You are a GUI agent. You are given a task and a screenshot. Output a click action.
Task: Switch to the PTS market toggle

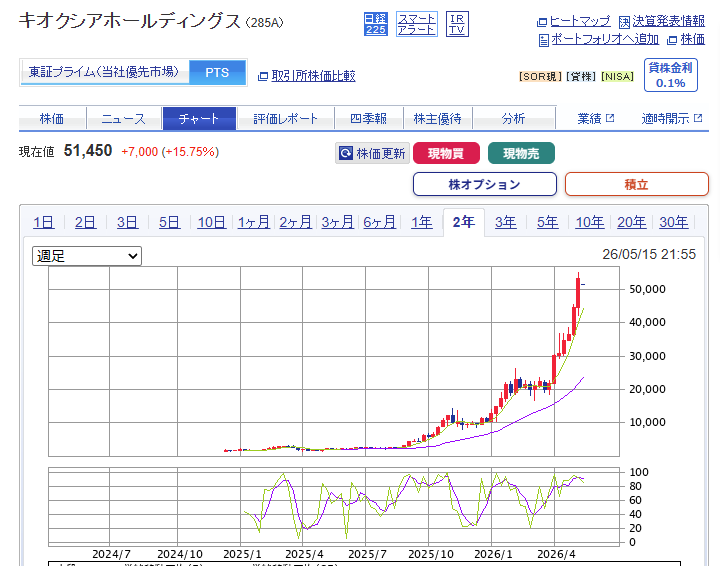pos(217,72)
